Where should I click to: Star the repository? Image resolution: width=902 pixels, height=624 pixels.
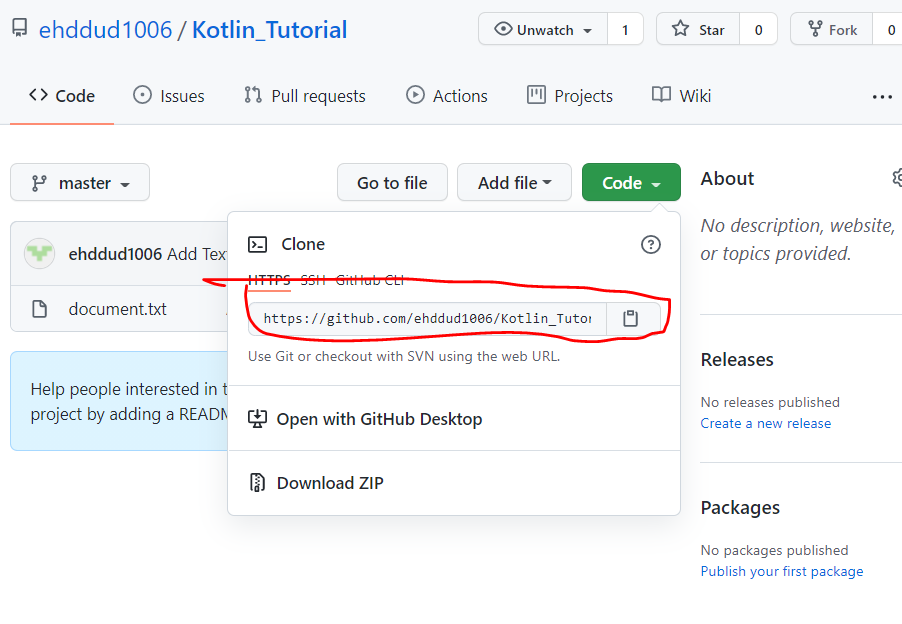pyautogui.click(x=698, y=29)
